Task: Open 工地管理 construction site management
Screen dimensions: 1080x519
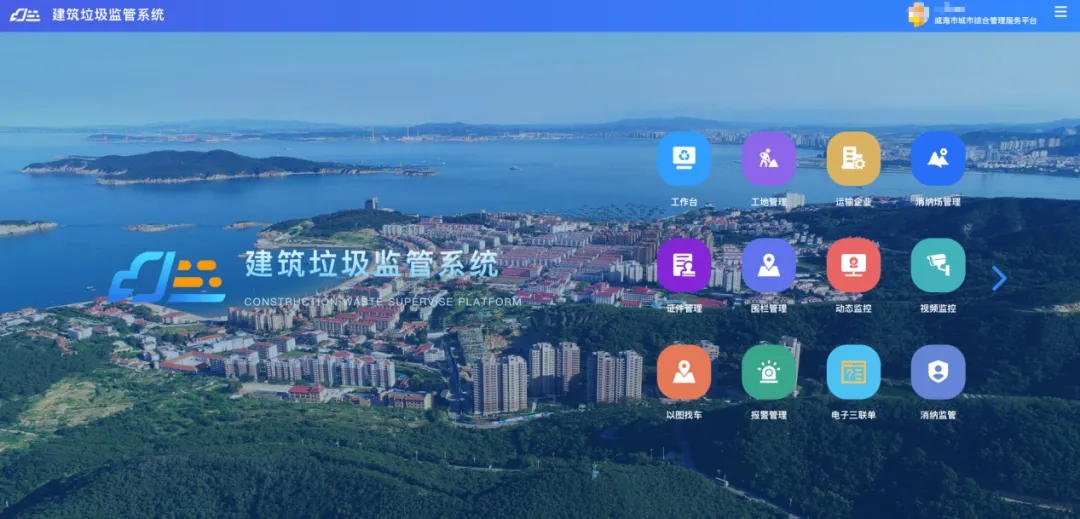Action: click(768, 159)
